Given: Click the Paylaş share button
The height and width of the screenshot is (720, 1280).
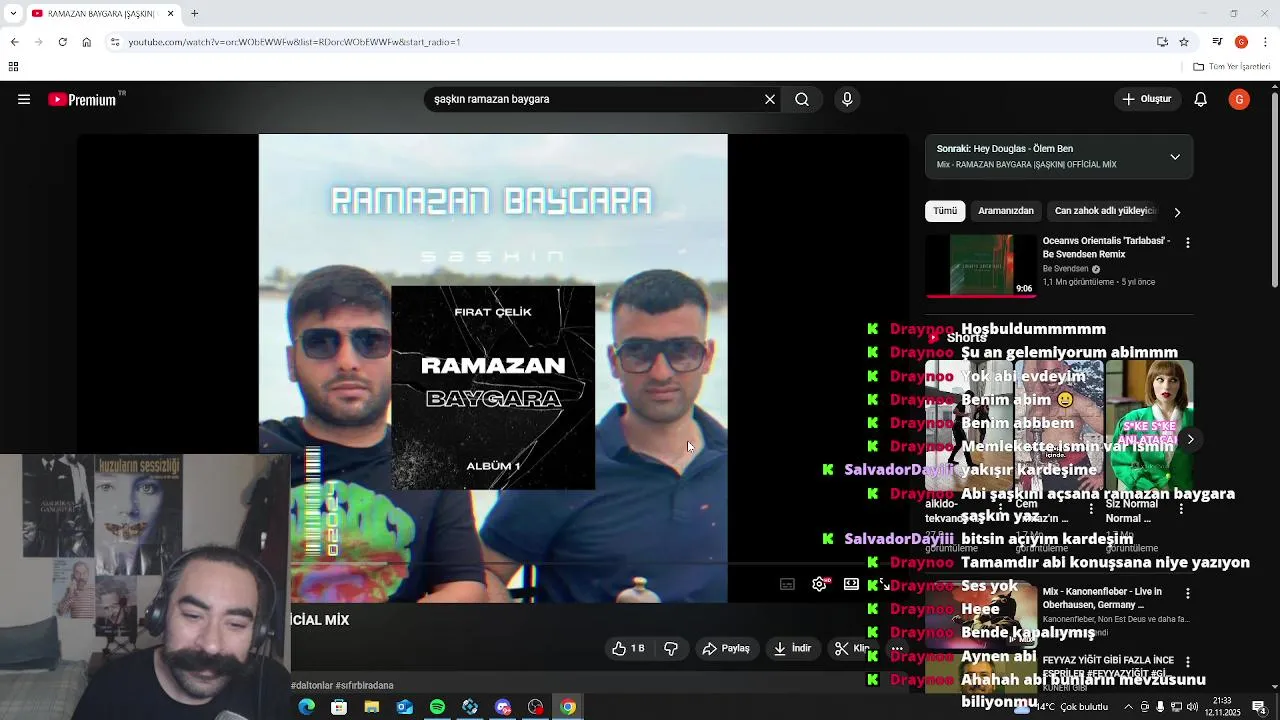Looking at the screenshot, I should (x=726, y=648).
